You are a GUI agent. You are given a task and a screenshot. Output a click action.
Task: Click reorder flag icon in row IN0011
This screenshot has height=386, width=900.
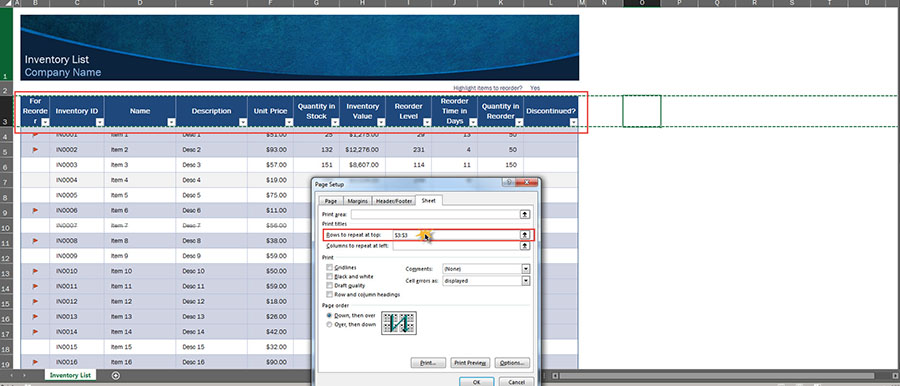tap(35, 286)
